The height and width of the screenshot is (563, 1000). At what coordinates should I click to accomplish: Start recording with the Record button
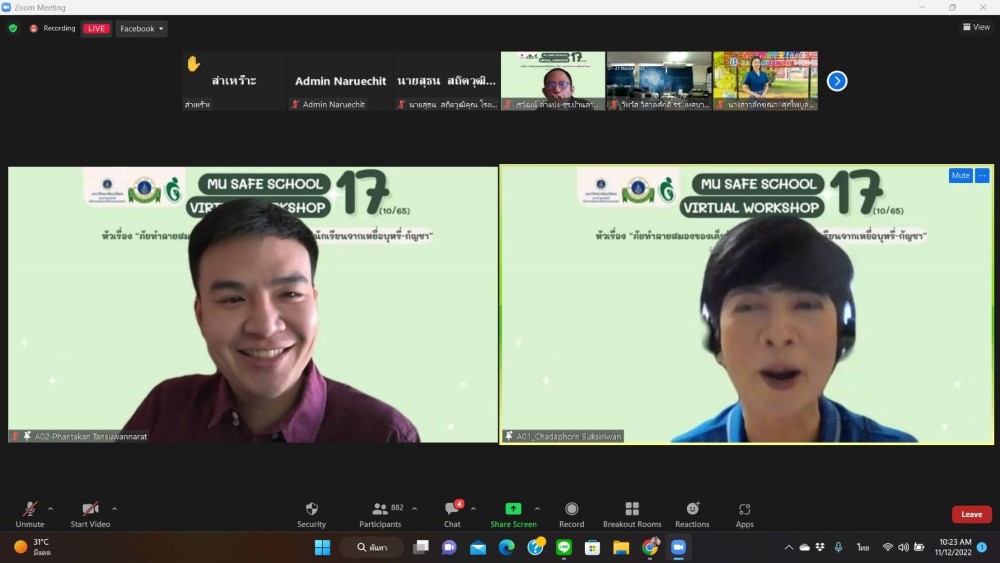[571, 509]
